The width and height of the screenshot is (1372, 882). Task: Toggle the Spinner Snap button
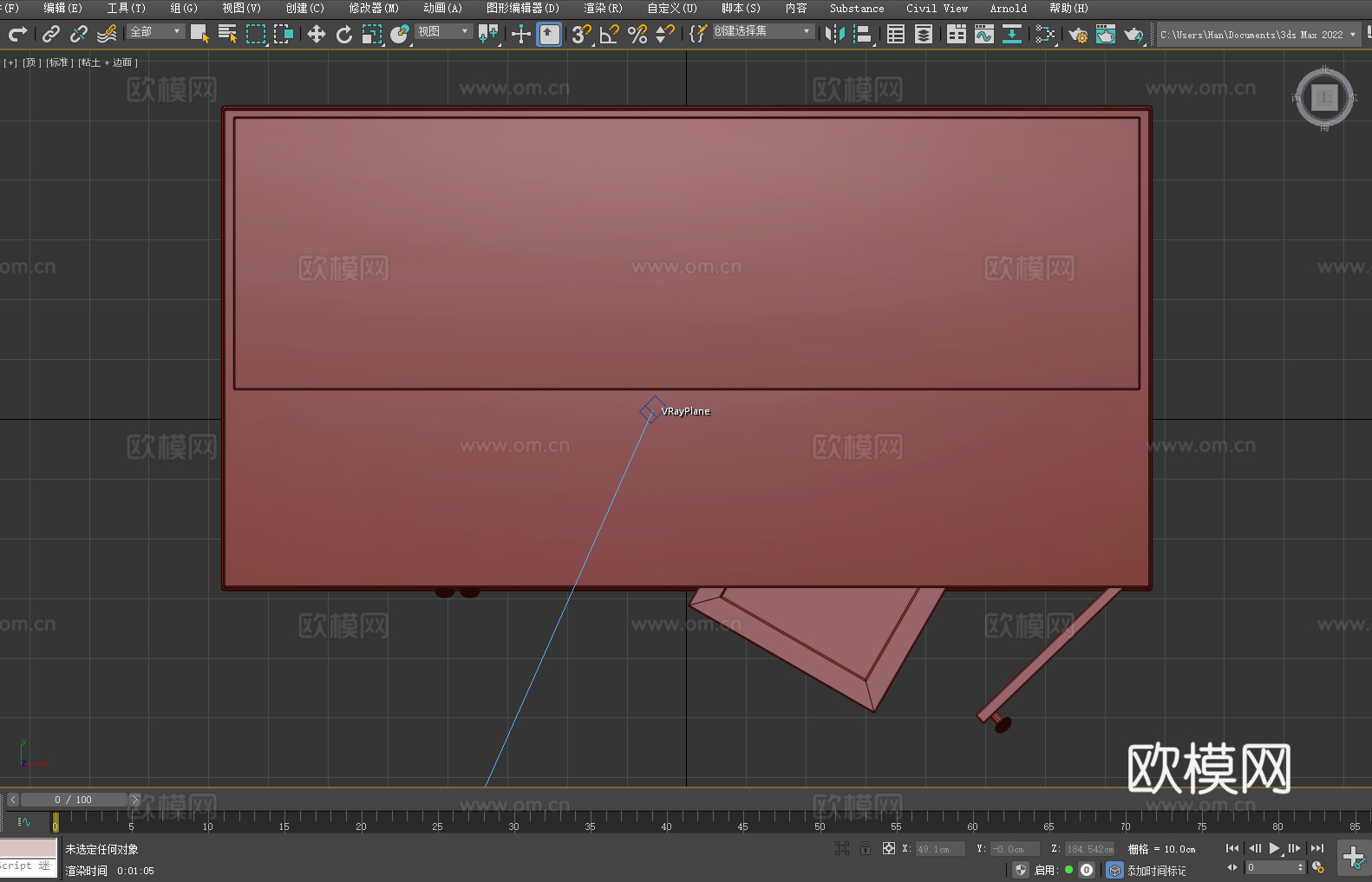[x=665, y=34]
